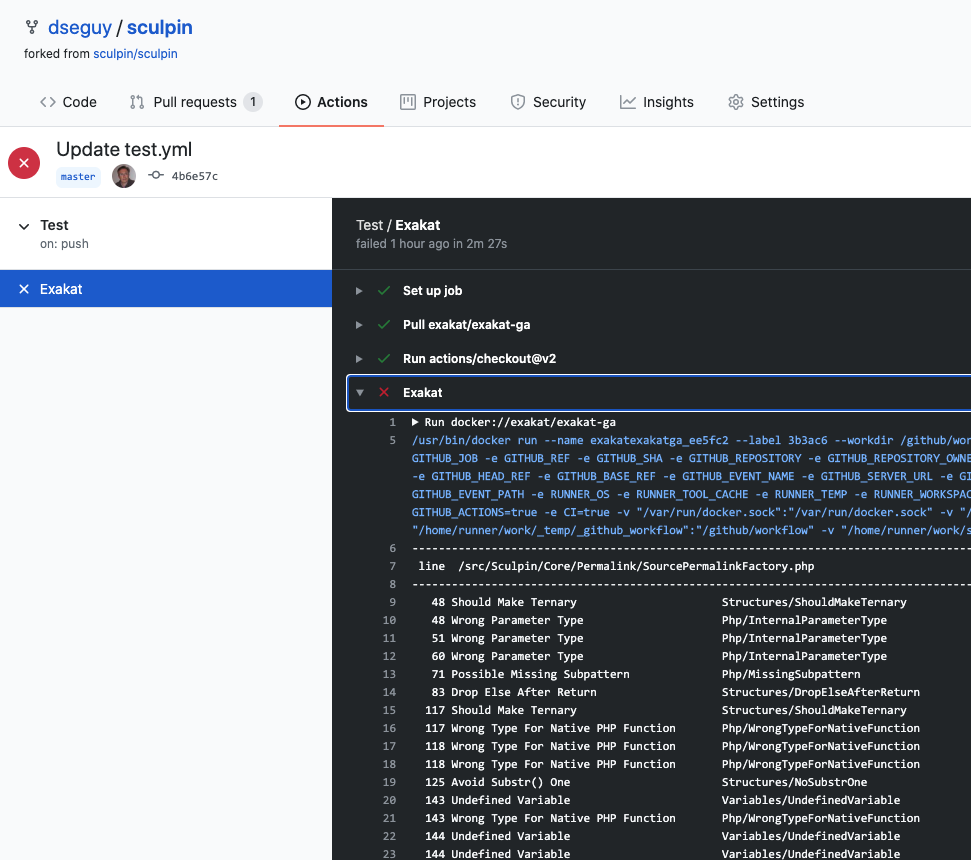This screenshot has height=860, width=971.
Task: Click the red X on Exakat step
Action: click(384, 393)
